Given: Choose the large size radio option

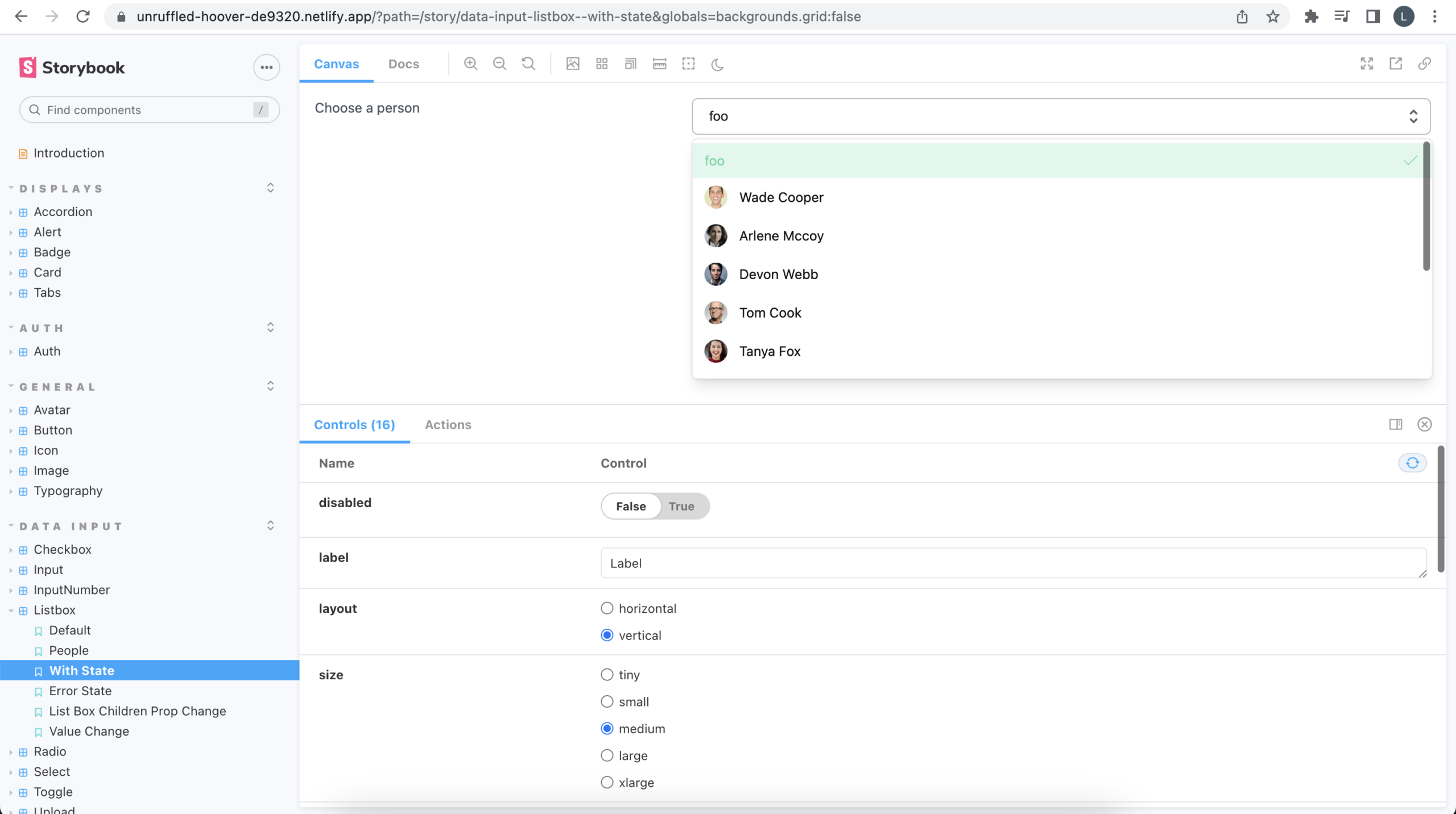Looking at the screenshot, I should 607,755.
